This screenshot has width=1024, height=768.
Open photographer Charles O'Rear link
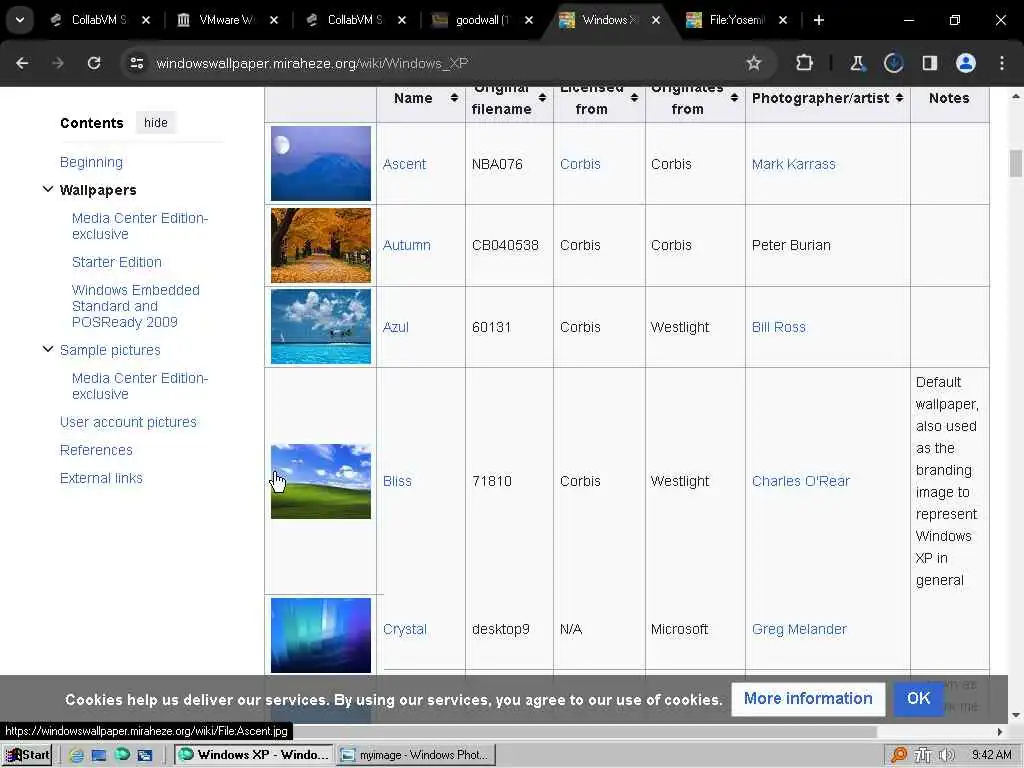click(x=801, y=481)
